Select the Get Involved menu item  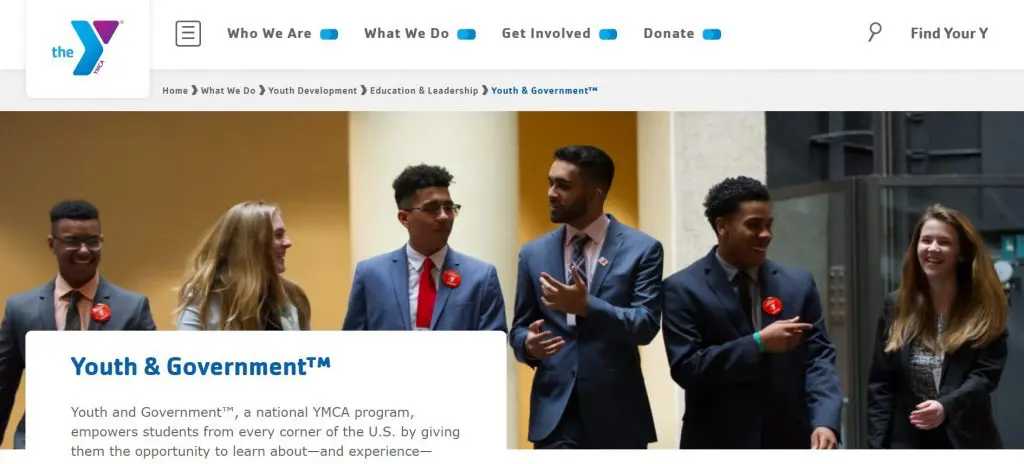point(546,33)
